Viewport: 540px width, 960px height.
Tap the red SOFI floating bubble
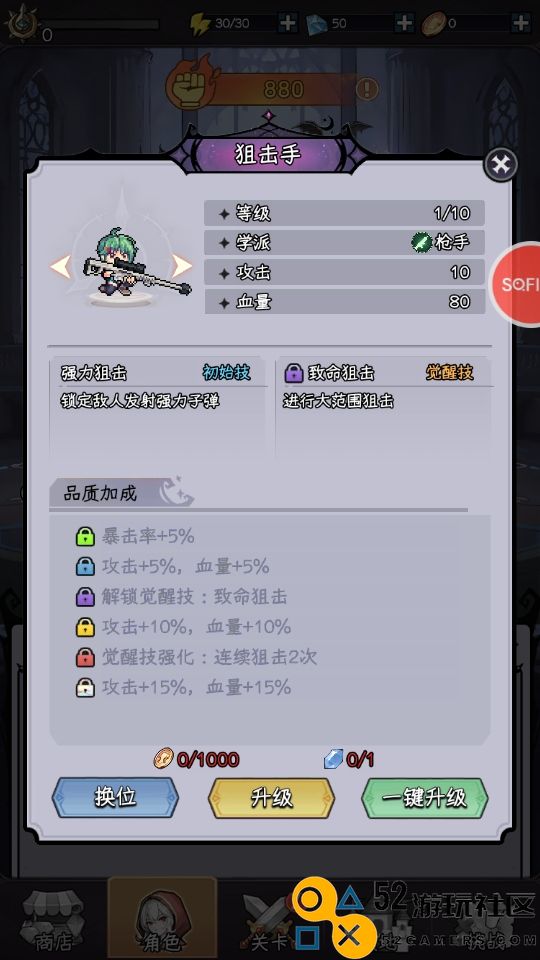(516, 285)
